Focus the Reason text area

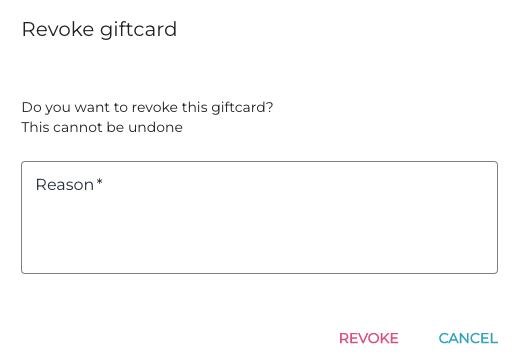[259, 217]
